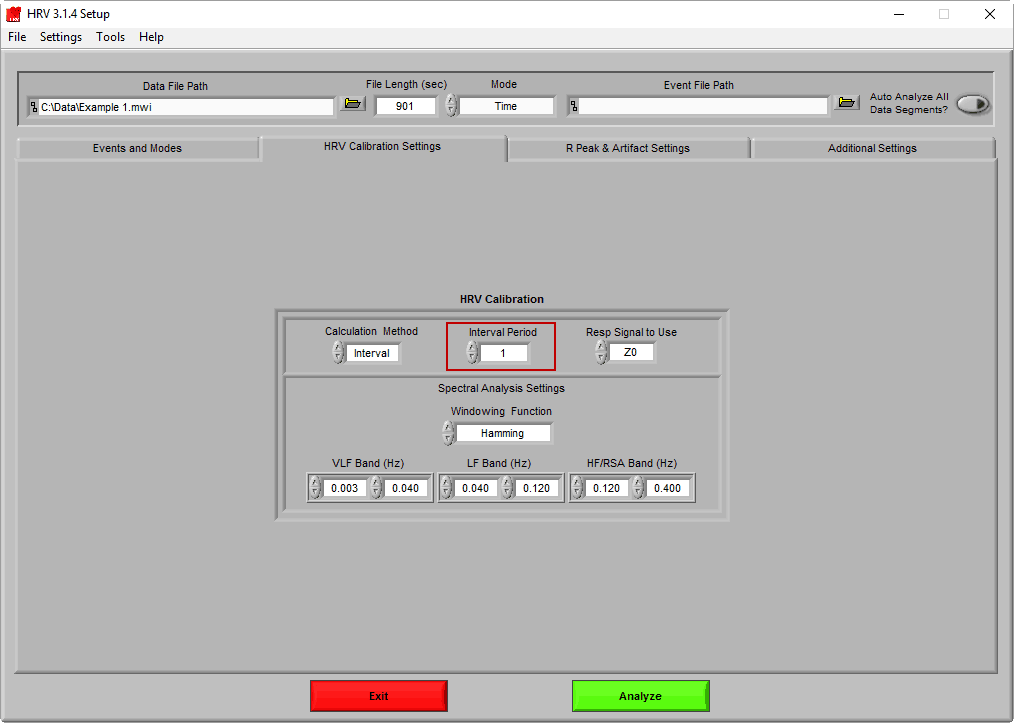Change Windowing Function using stepper arrows
1014x723 pixels.
pyautogui.click(x=448, y=433)
